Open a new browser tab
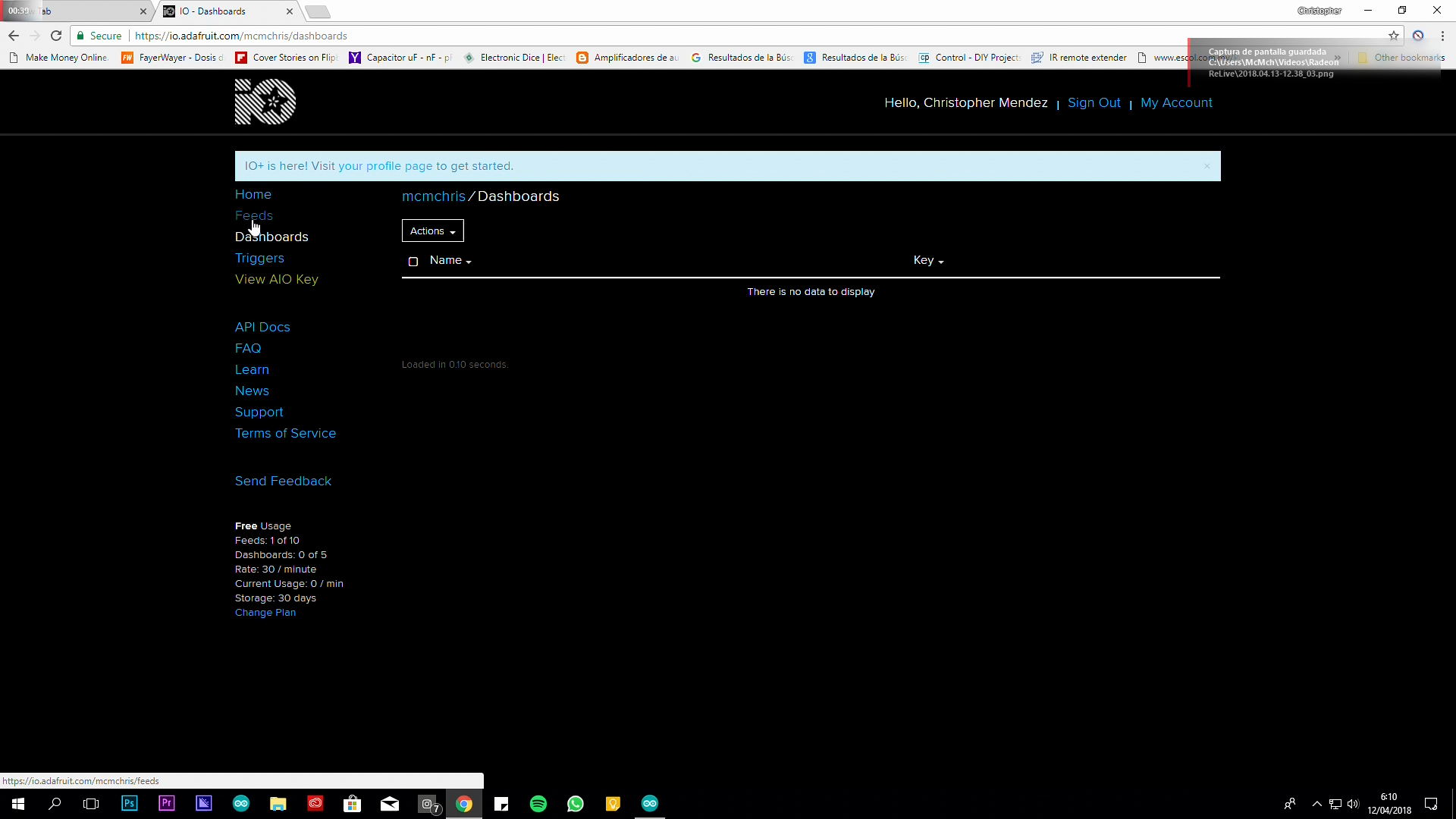 pyautogui.click(x=318, y=11)
